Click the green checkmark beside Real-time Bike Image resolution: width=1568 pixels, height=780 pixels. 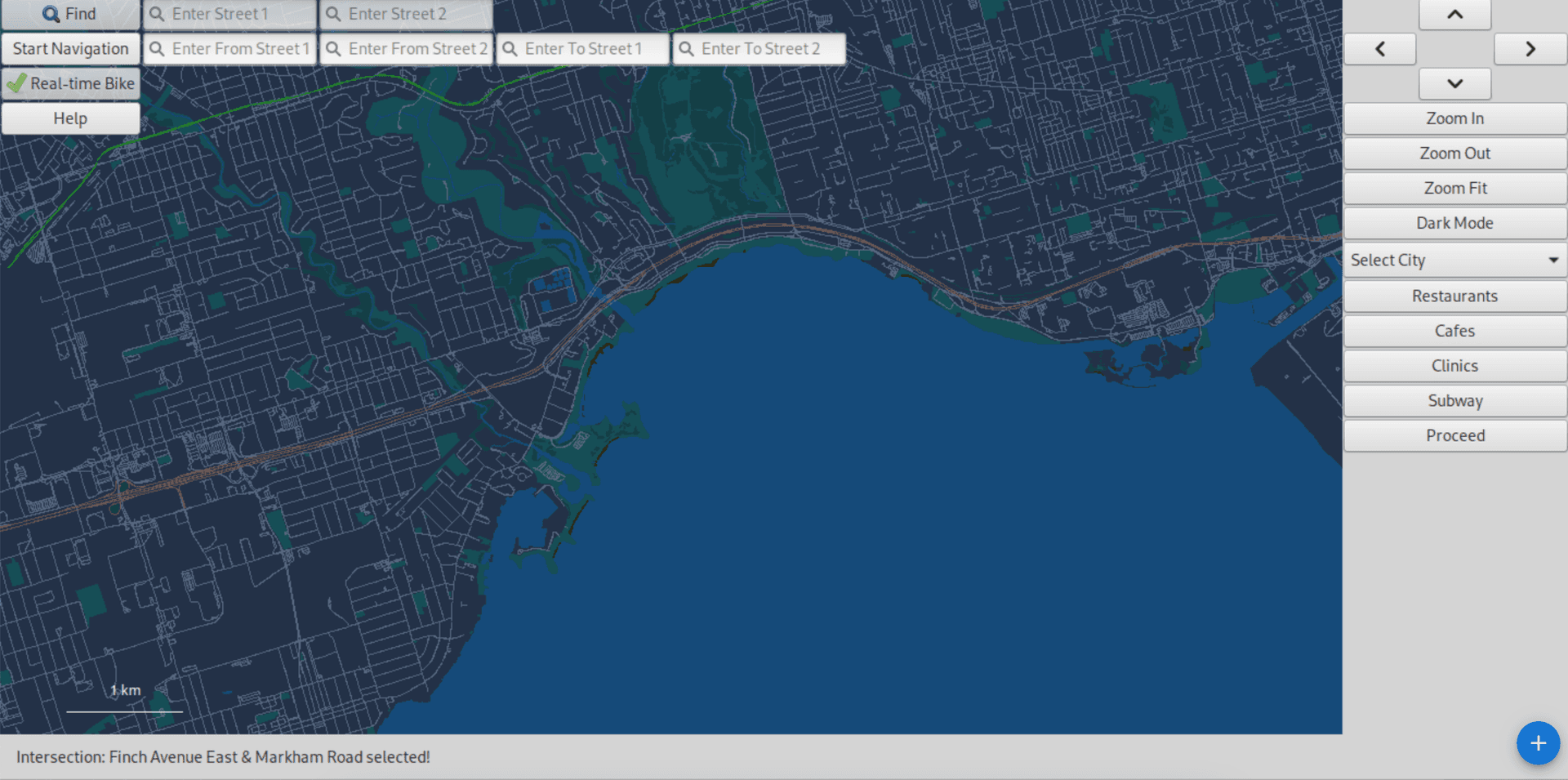point(16,82)
